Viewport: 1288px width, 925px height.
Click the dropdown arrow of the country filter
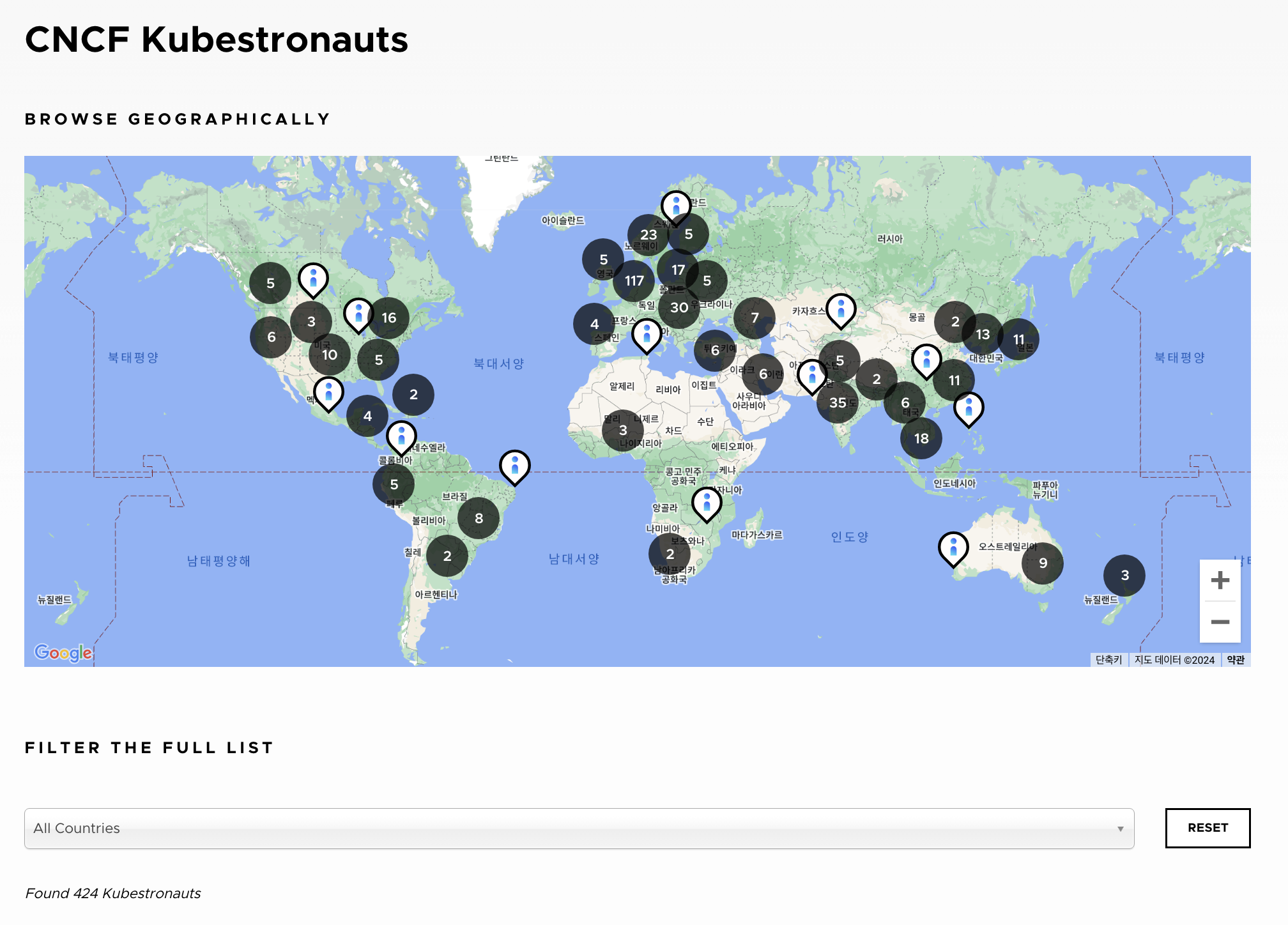coord(1120,829)
